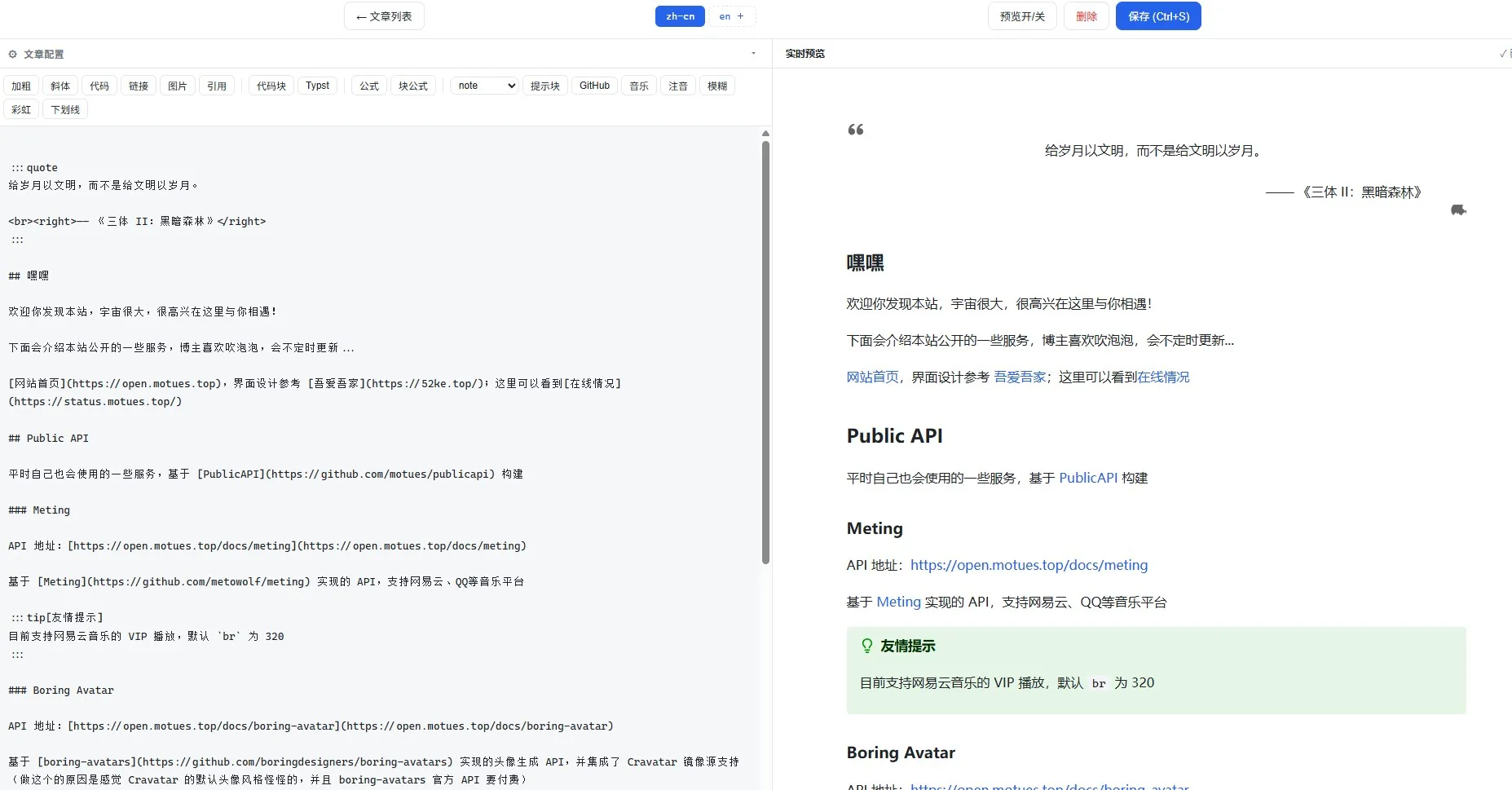
Task: Apply 加粗 bold formatting
Action: (21, 86)
